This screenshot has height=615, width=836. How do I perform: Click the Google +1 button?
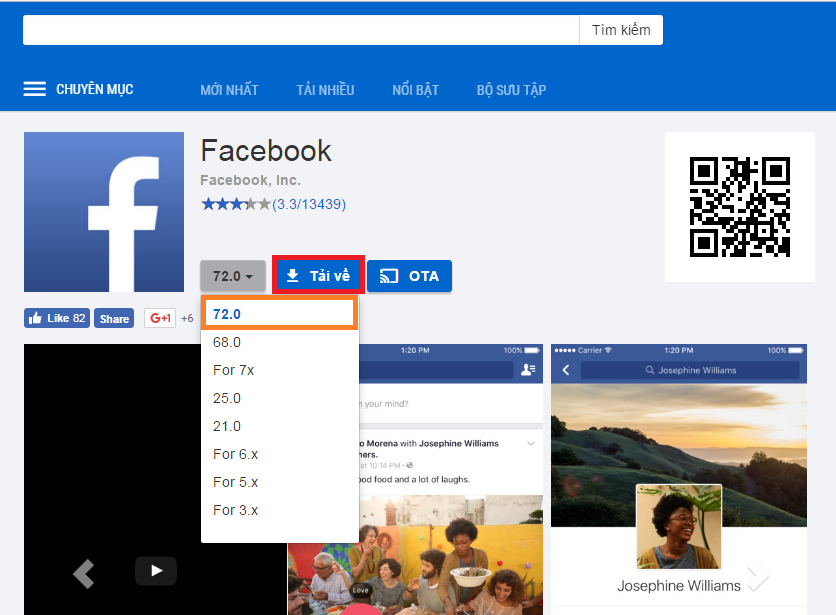[x=160, y=318]
